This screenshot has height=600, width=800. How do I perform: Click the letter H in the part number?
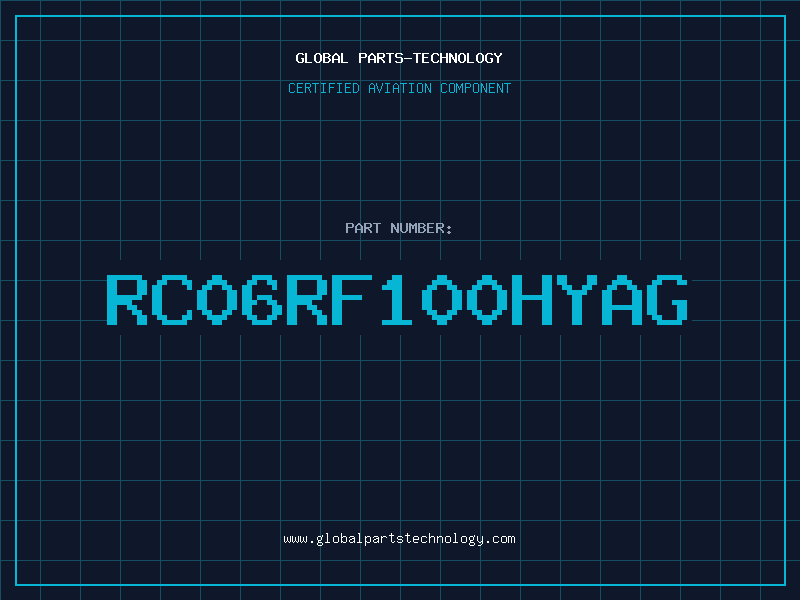[532, 300]
